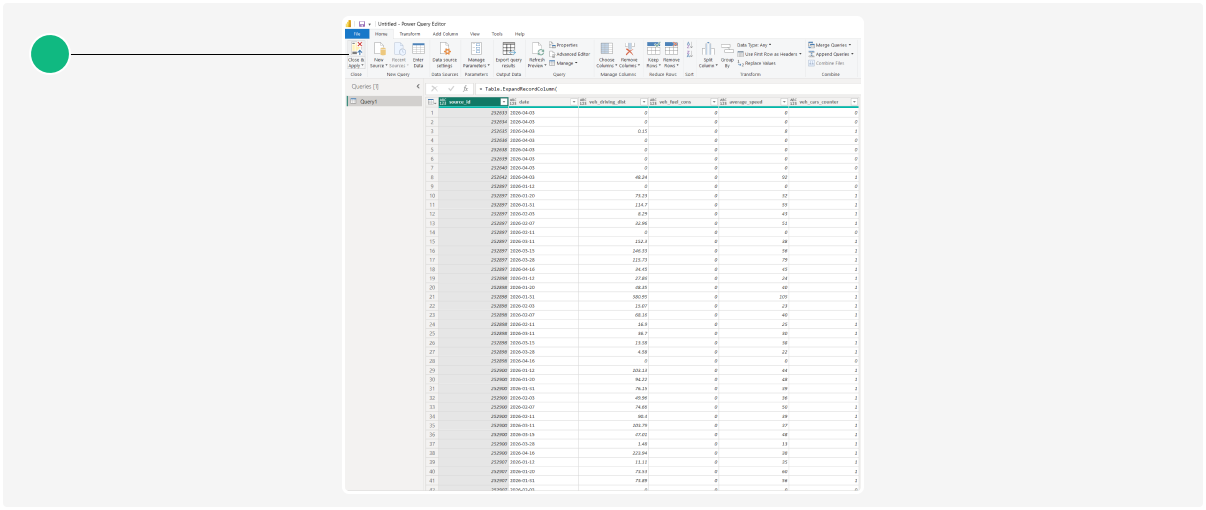The width and height of the screenshot is (1206, 510).
Task: Select row number 1 in the grid
Action: click(432, 113)
